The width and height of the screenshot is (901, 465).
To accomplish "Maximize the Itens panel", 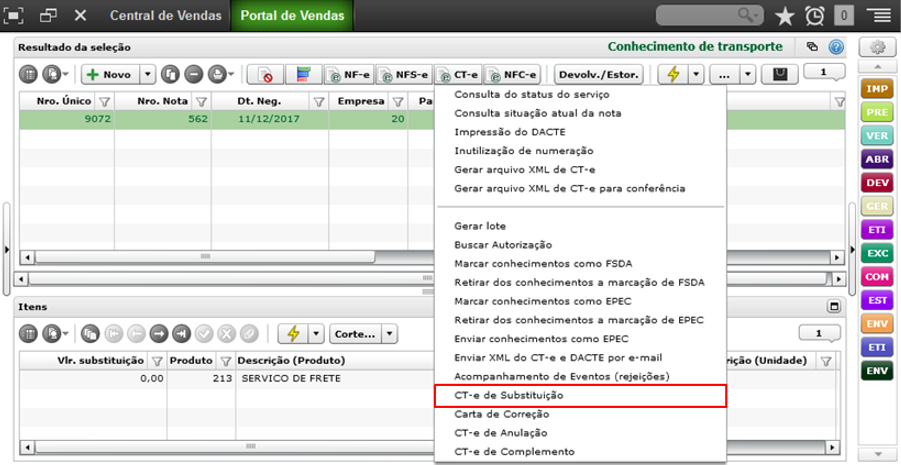I will pos(833,307).
